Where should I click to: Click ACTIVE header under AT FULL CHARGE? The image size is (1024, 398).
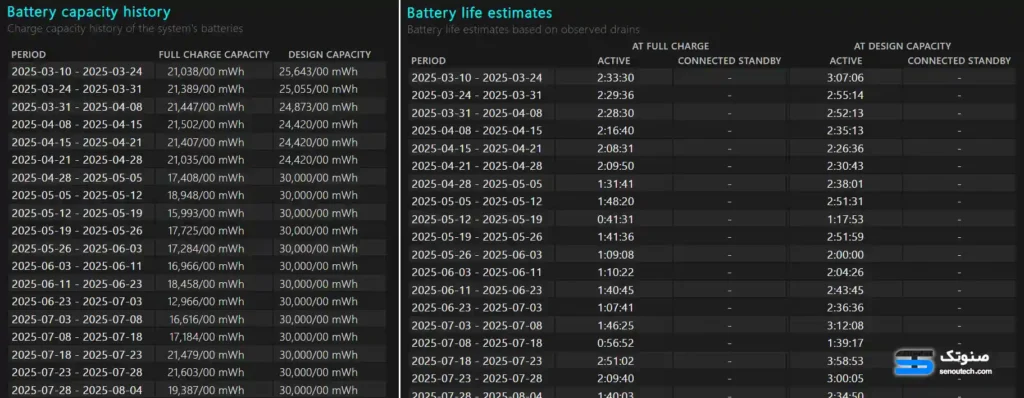[614, 61]
